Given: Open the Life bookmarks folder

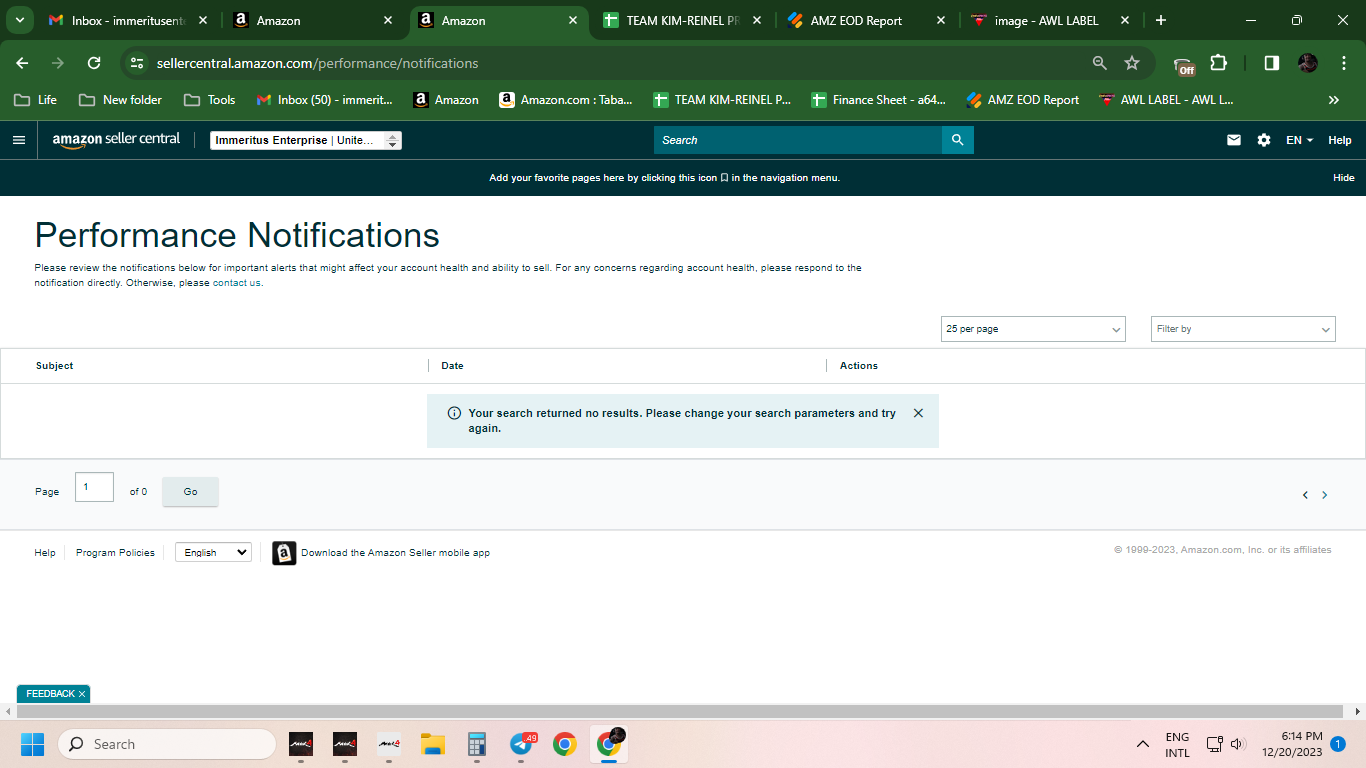Looking at the screenshot, I should 35,100.
